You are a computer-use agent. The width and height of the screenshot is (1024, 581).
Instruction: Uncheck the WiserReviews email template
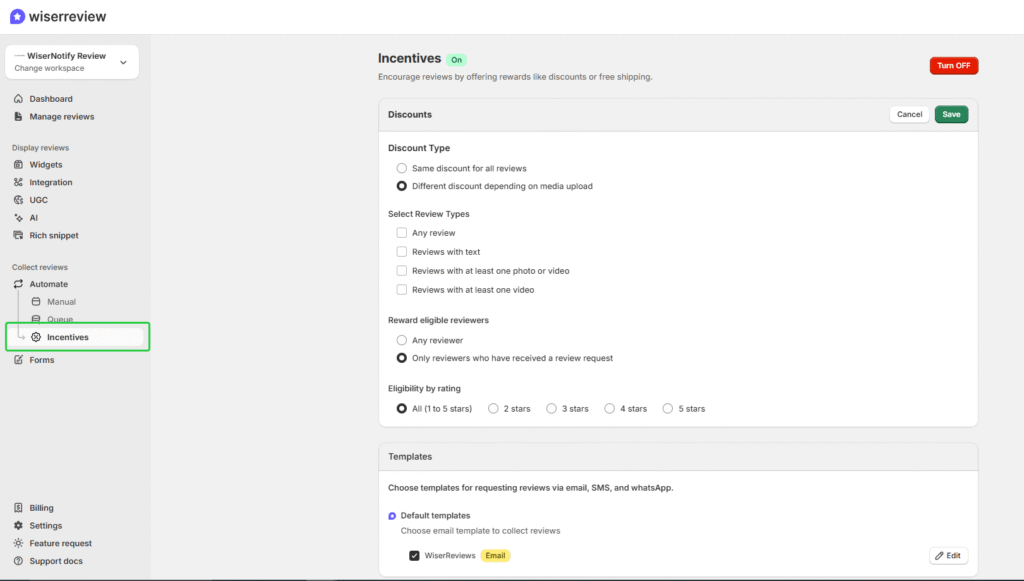coord(414,555)
